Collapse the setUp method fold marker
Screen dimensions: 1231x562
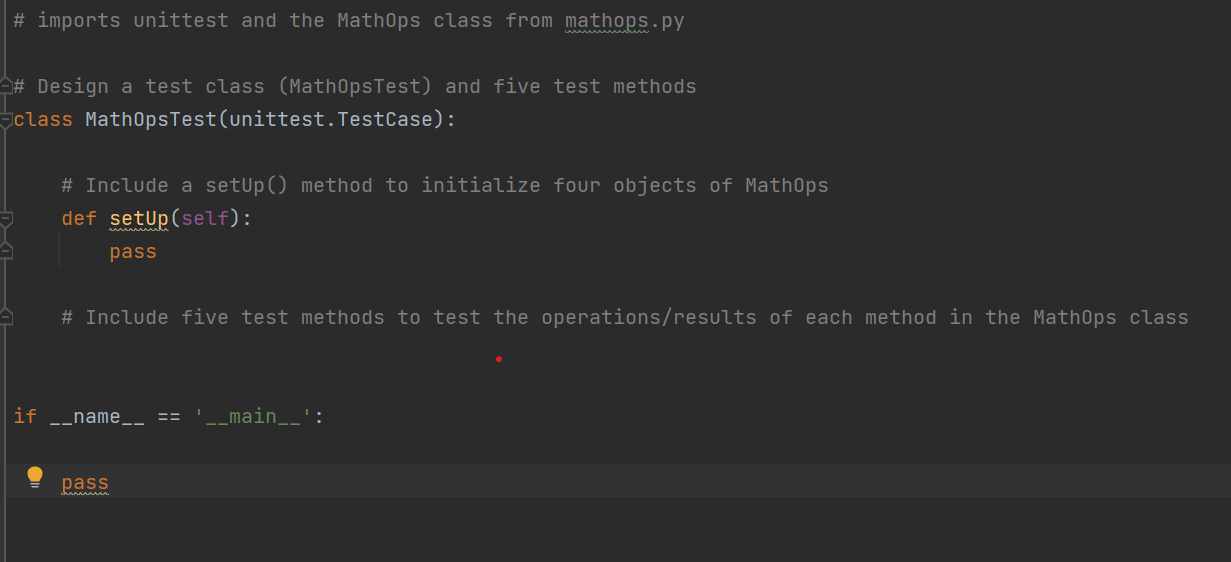6,218
